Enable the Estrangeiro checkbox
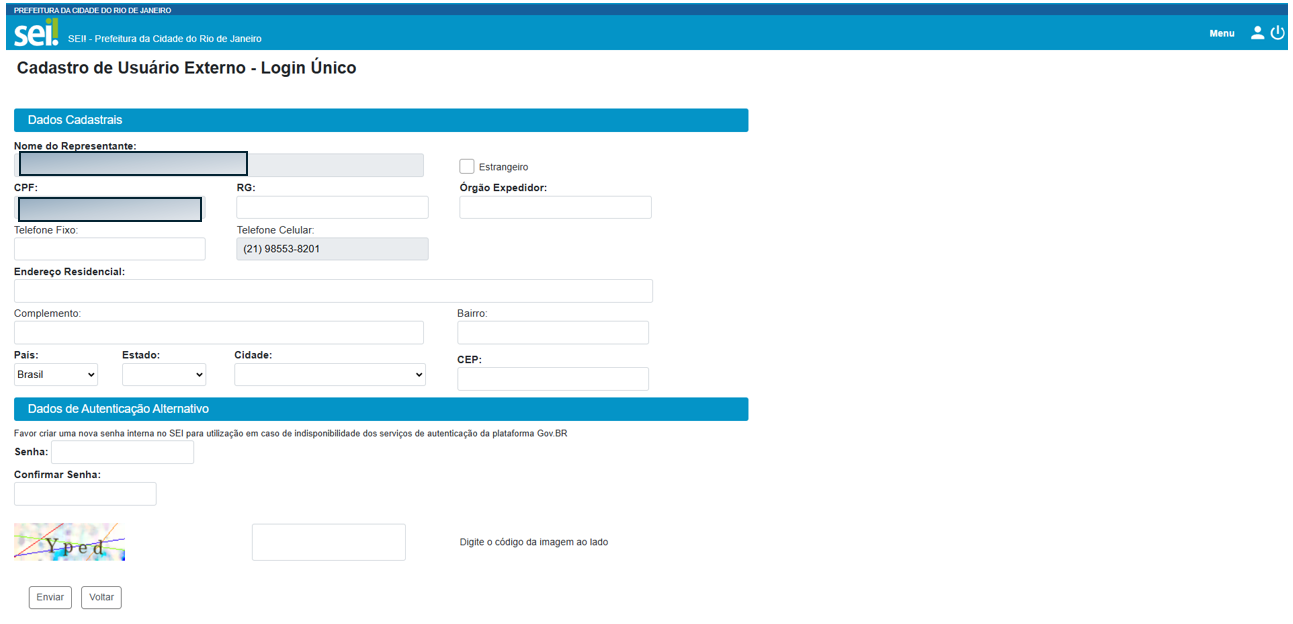The image size is (1293, 624). tap(467, 166)
